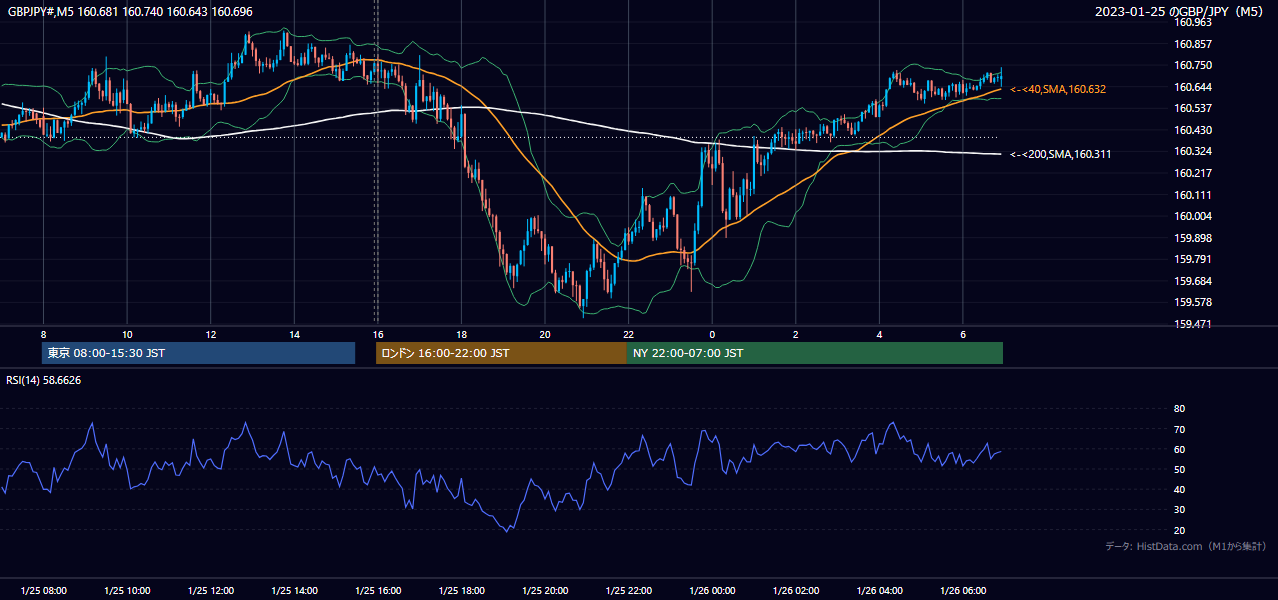Click the 159.471 price axis label
The width and height of the screenshot is (1278, 600).
1192,324
